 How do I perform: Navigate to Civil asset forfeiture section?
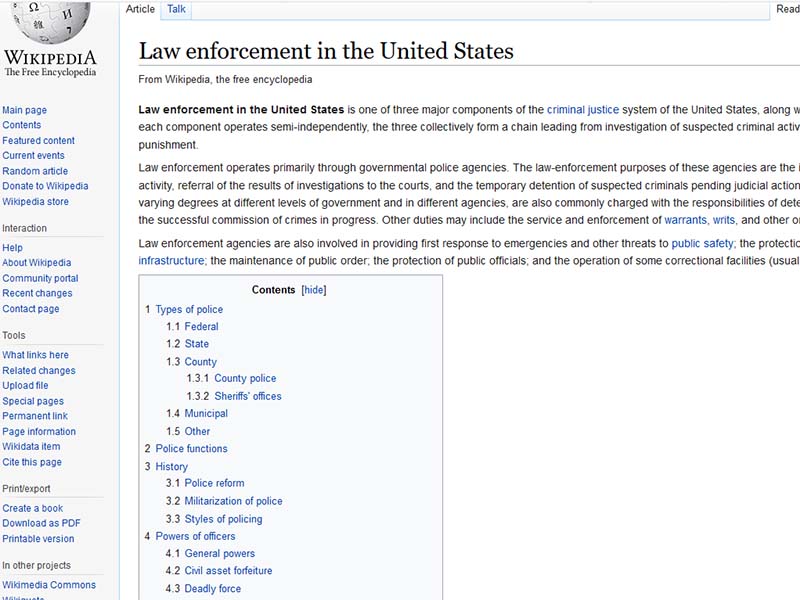(x=228, y=571)
